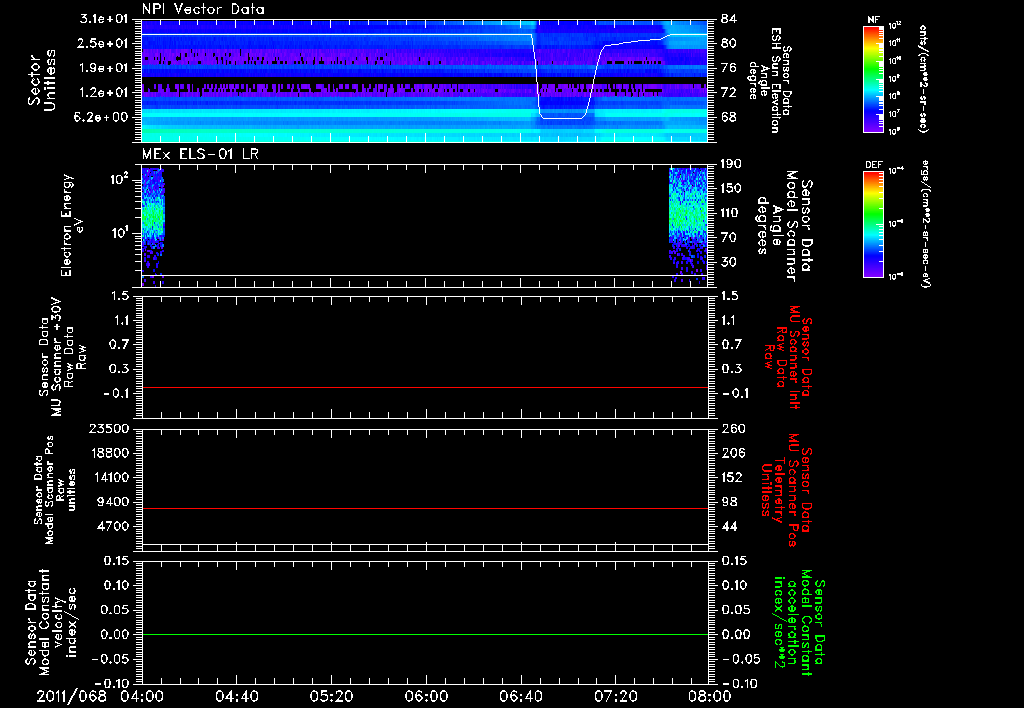Click the 44 telemetry tick value
This screenshot has width=1024, height=708.
729,526
